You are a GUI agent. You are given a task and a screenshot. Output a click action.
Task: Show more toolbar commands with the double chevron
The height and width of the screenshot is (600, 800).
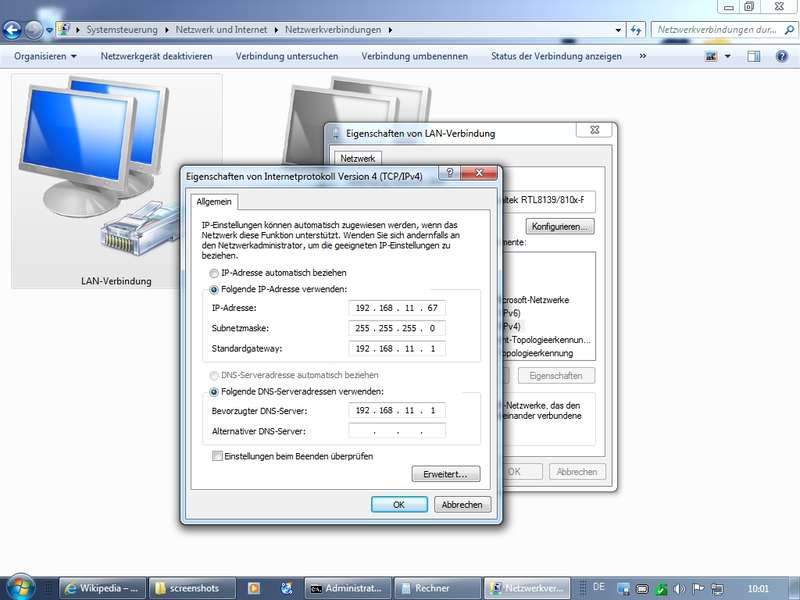tap(642, 56)
